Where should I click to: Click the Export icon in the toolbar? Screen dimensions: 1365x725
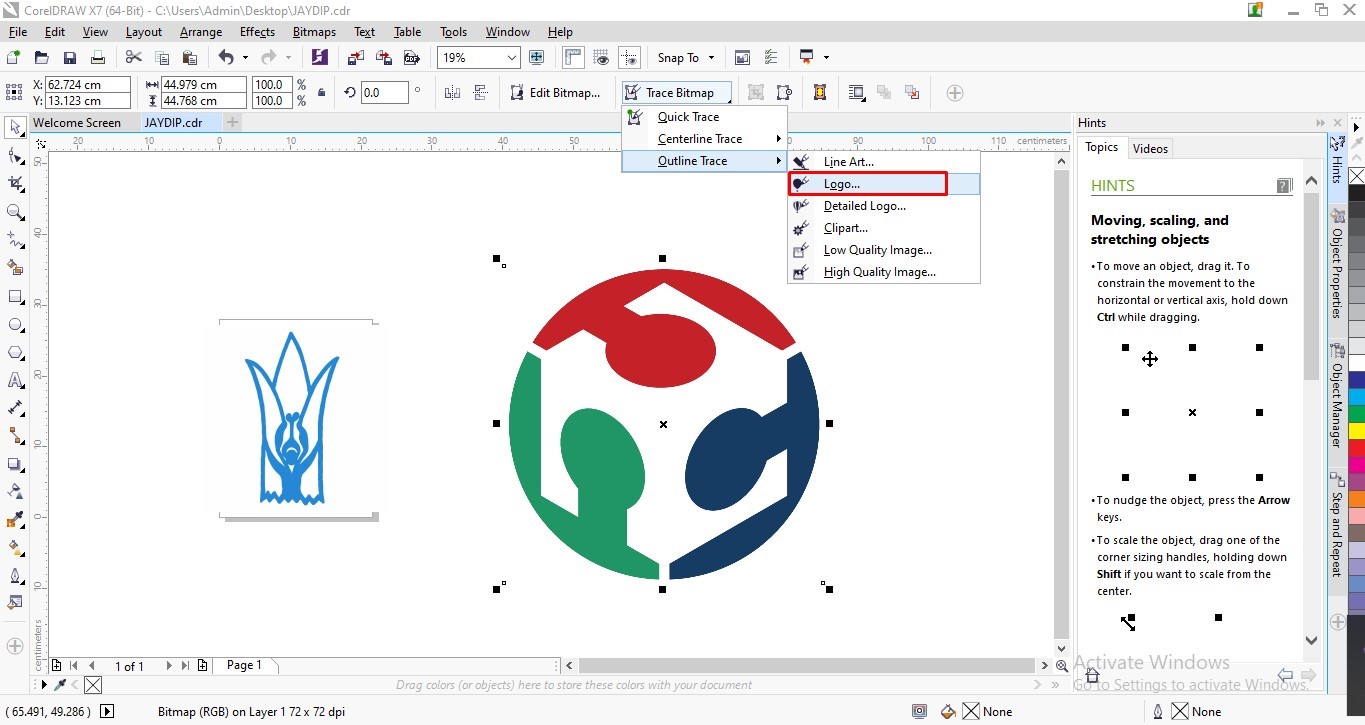383,58
